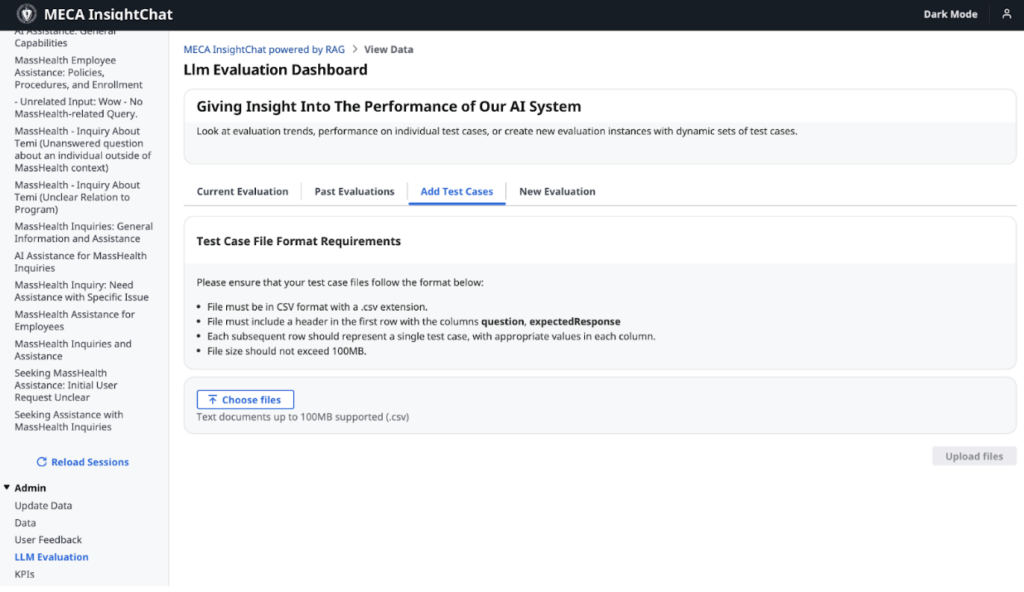Click the reload icon beside Reload Sessions
The height and width of the screenshot is (592, 1024).
(41, 462)
